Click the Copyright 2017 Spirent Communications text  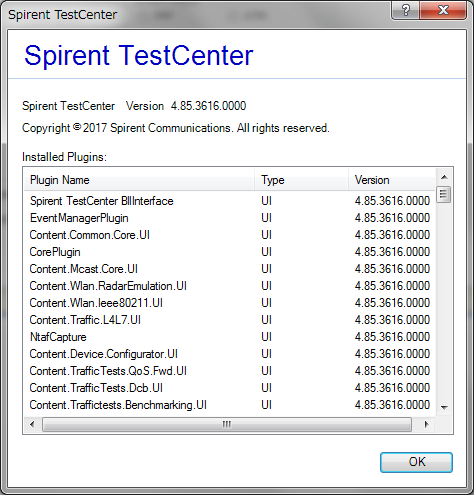[176, 128]
